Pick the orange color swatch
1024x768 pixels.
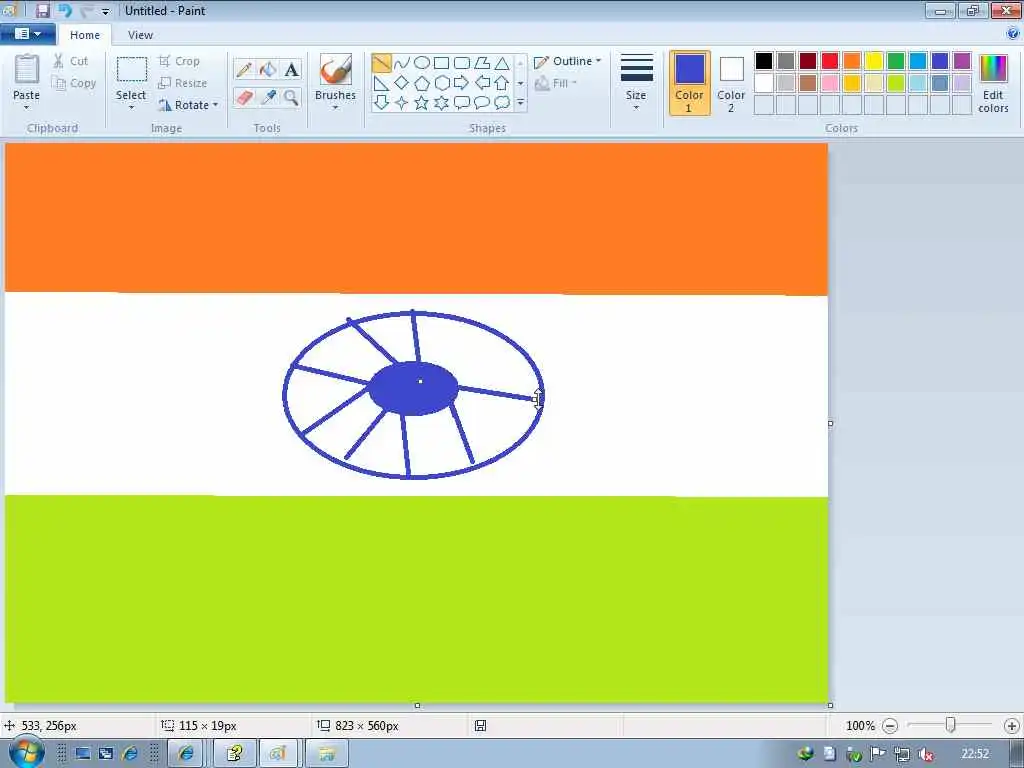[x=852, y=61]
